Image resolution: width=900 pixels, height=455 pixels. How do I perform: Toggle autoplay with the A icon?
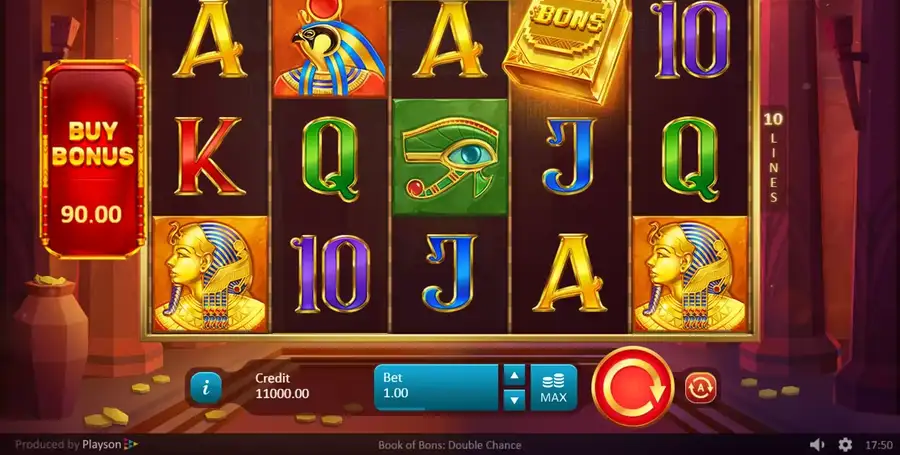coord(701,388)
